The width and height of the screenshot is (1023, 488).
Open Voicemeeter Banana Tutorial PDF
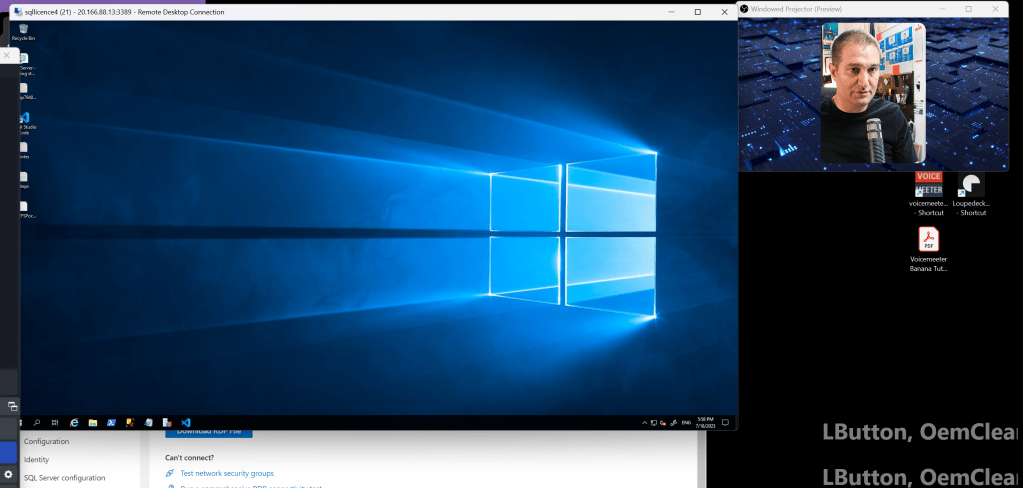pos(928,249)
